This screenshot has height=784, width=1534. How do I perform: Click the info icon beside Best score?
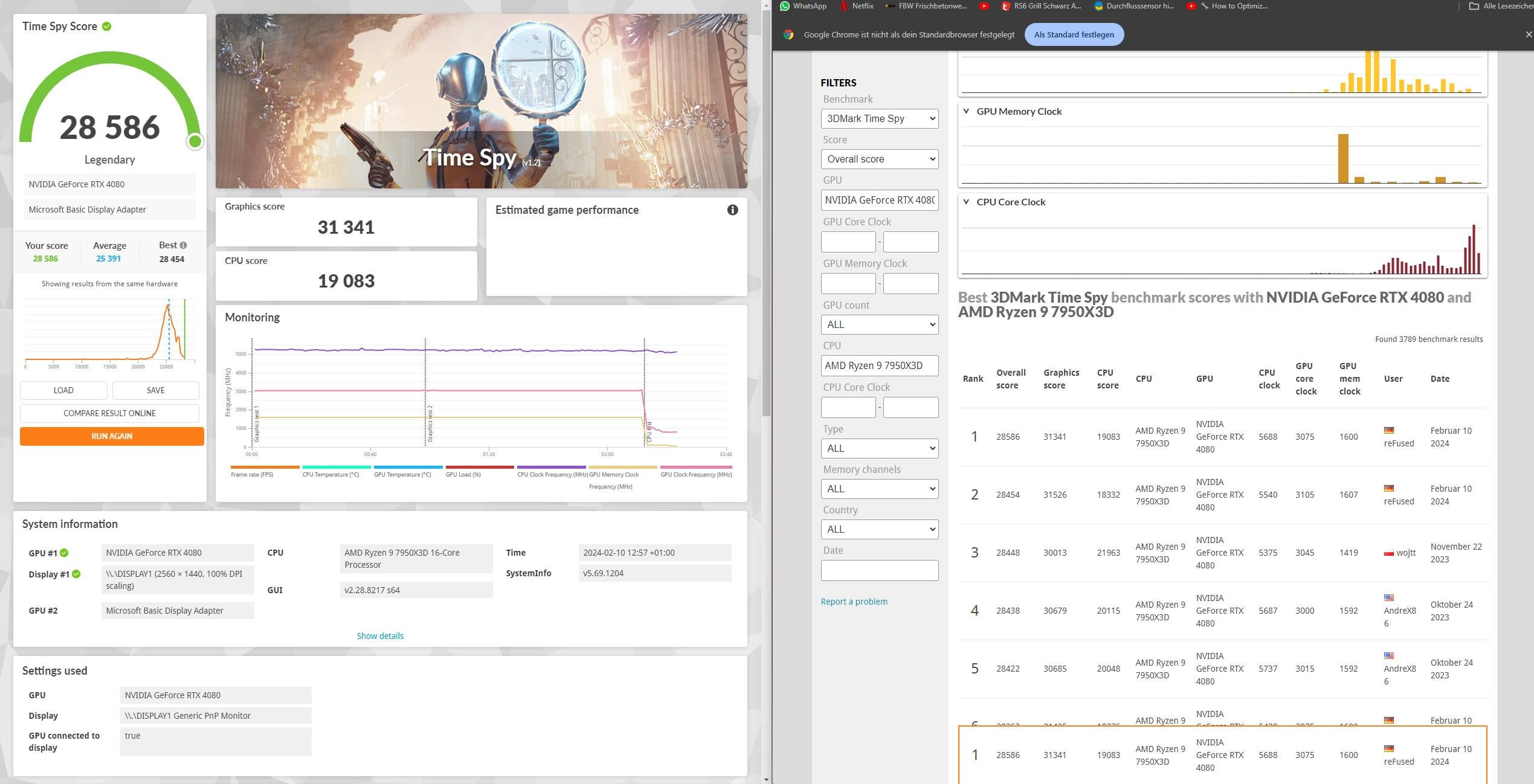tap(183, 245)
